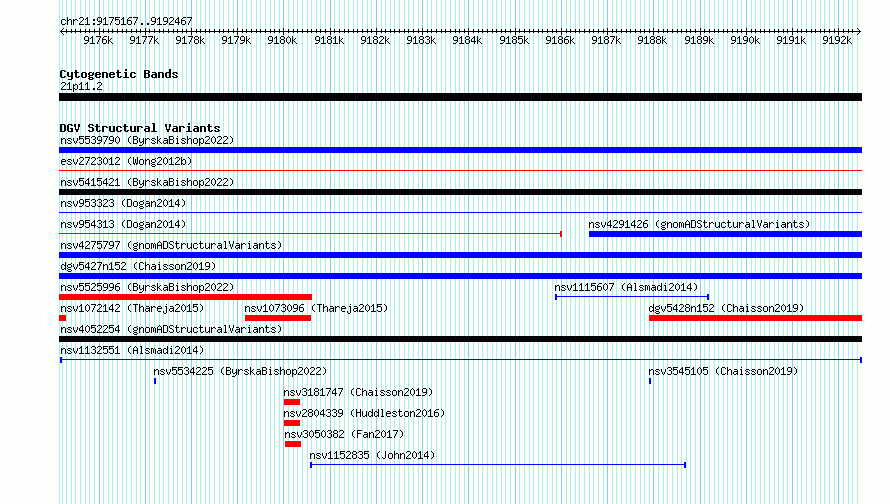Screen dimensions: 890x504
Task: Open nsv3050382 (Fan2017) label
Action: point(344,434)
